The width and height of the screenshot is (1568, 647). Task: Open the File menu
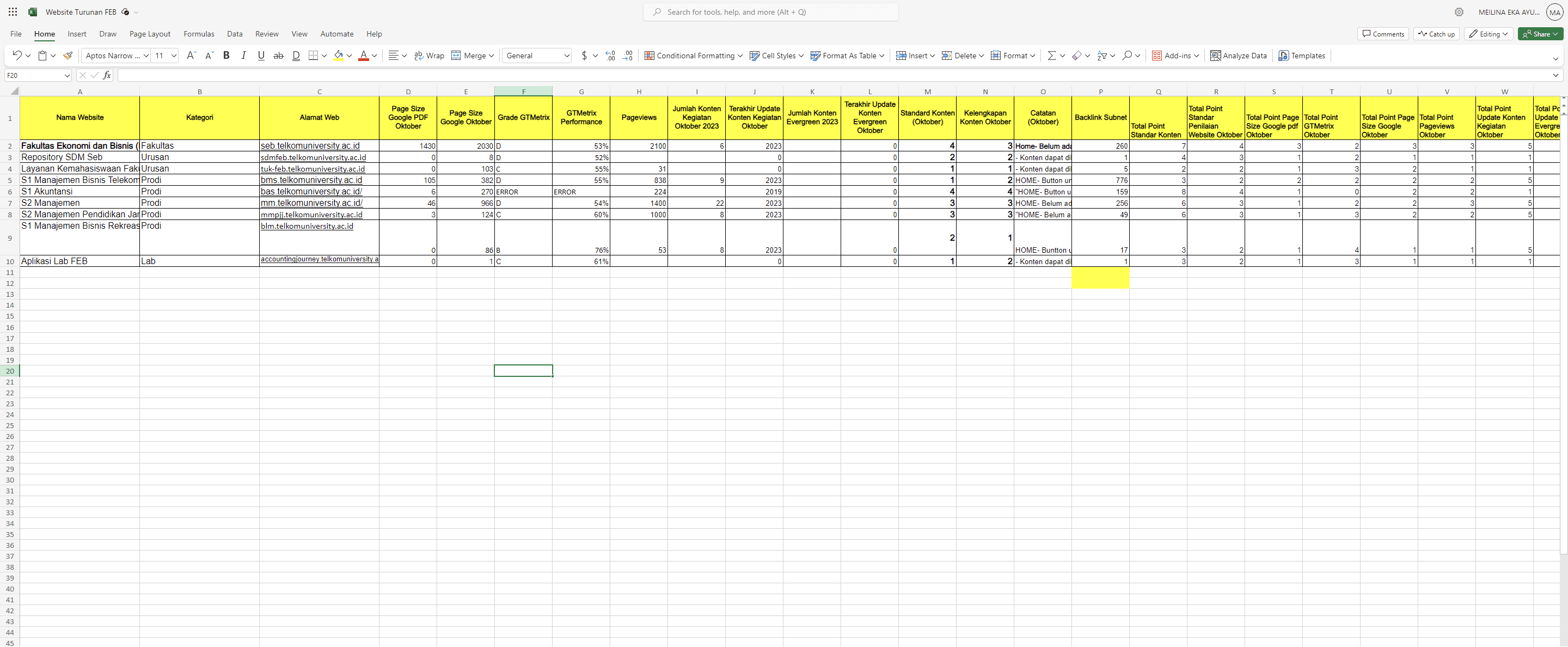point(16,34)
